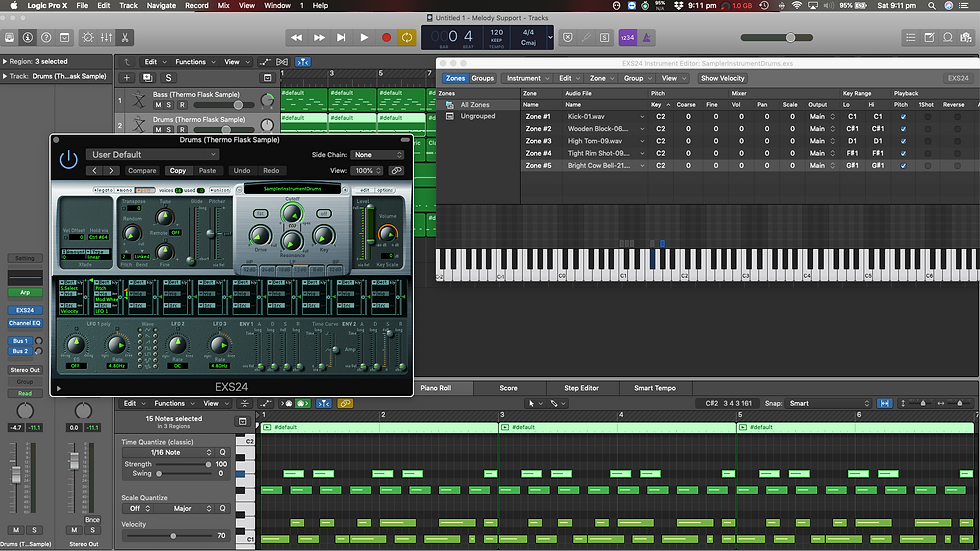Open the Instrument menu in EXS24 editor
Screen dimensions: 980x551
528,78
